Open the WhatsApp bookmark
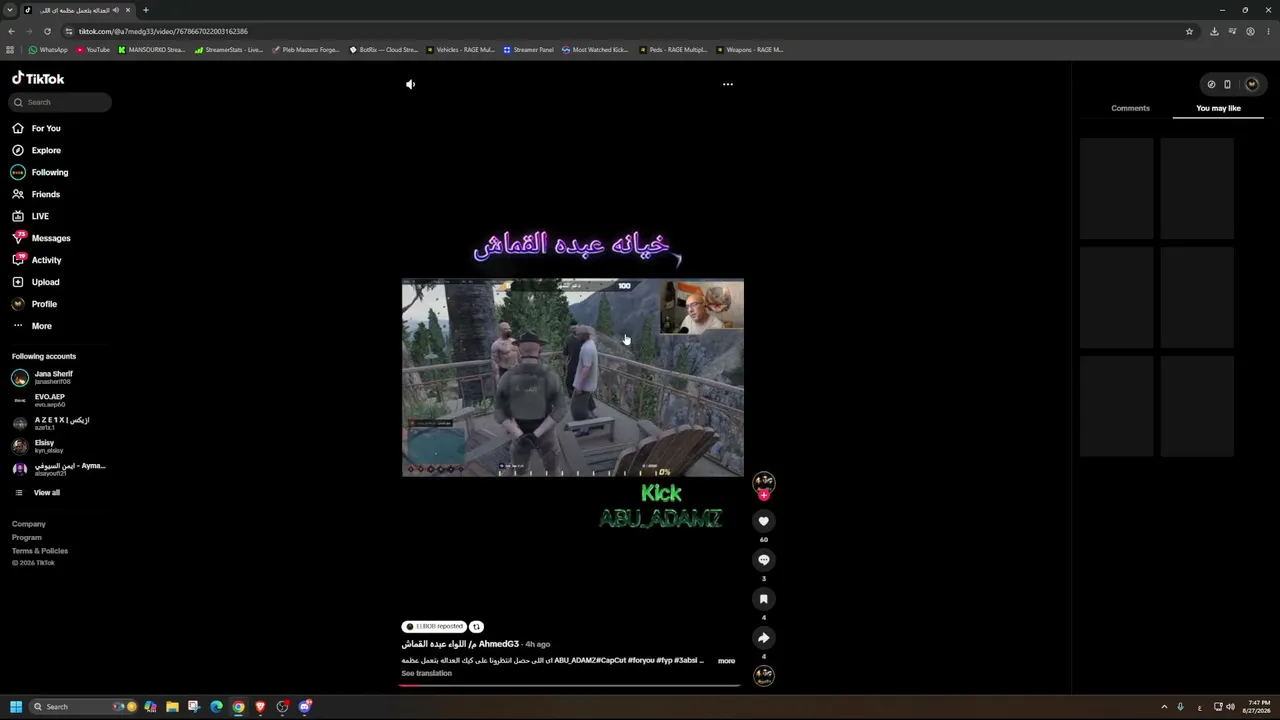 [48, 50]
